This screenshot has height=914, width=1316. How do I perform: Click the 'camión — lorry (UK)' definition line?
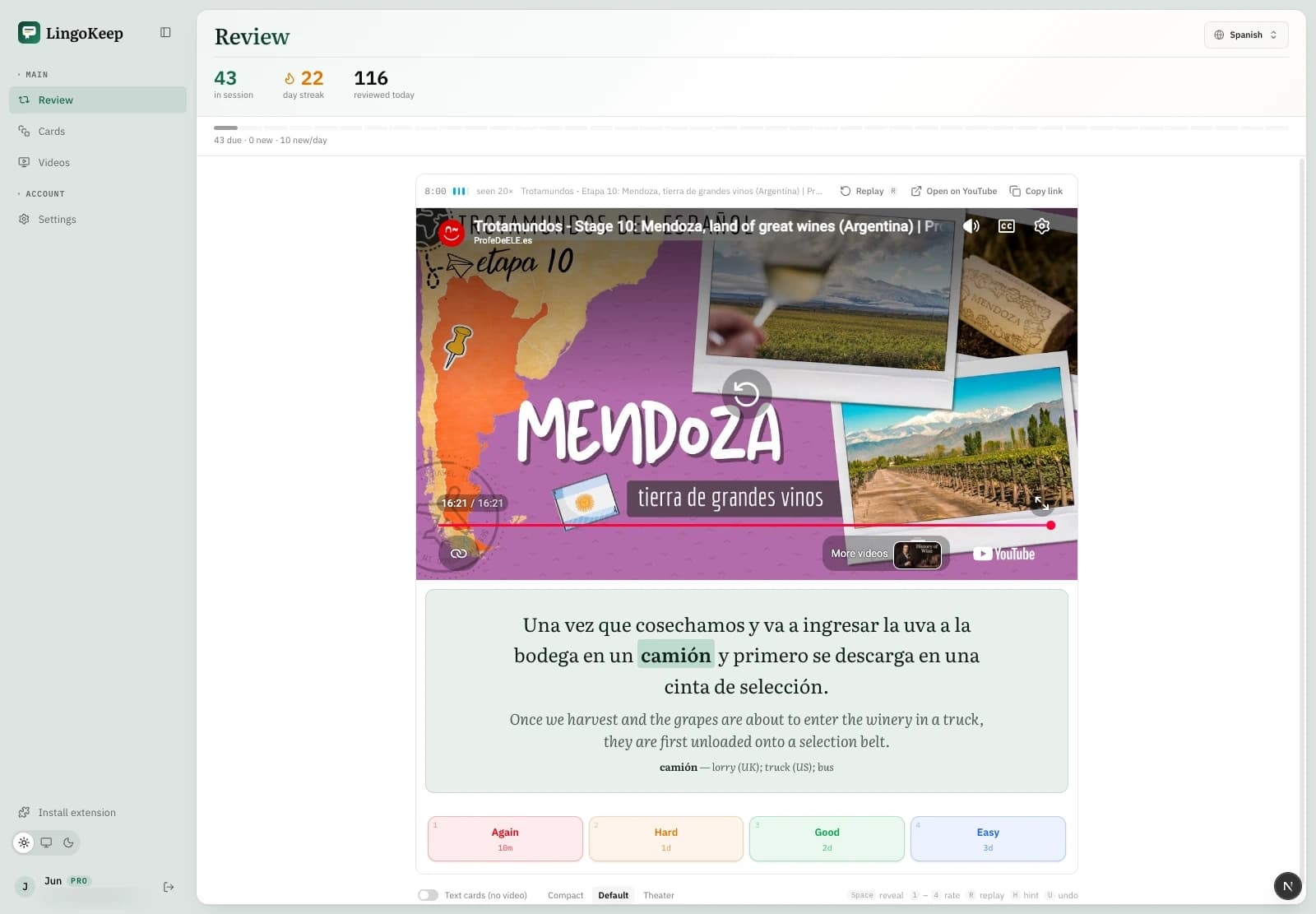(x=747, y=767)
